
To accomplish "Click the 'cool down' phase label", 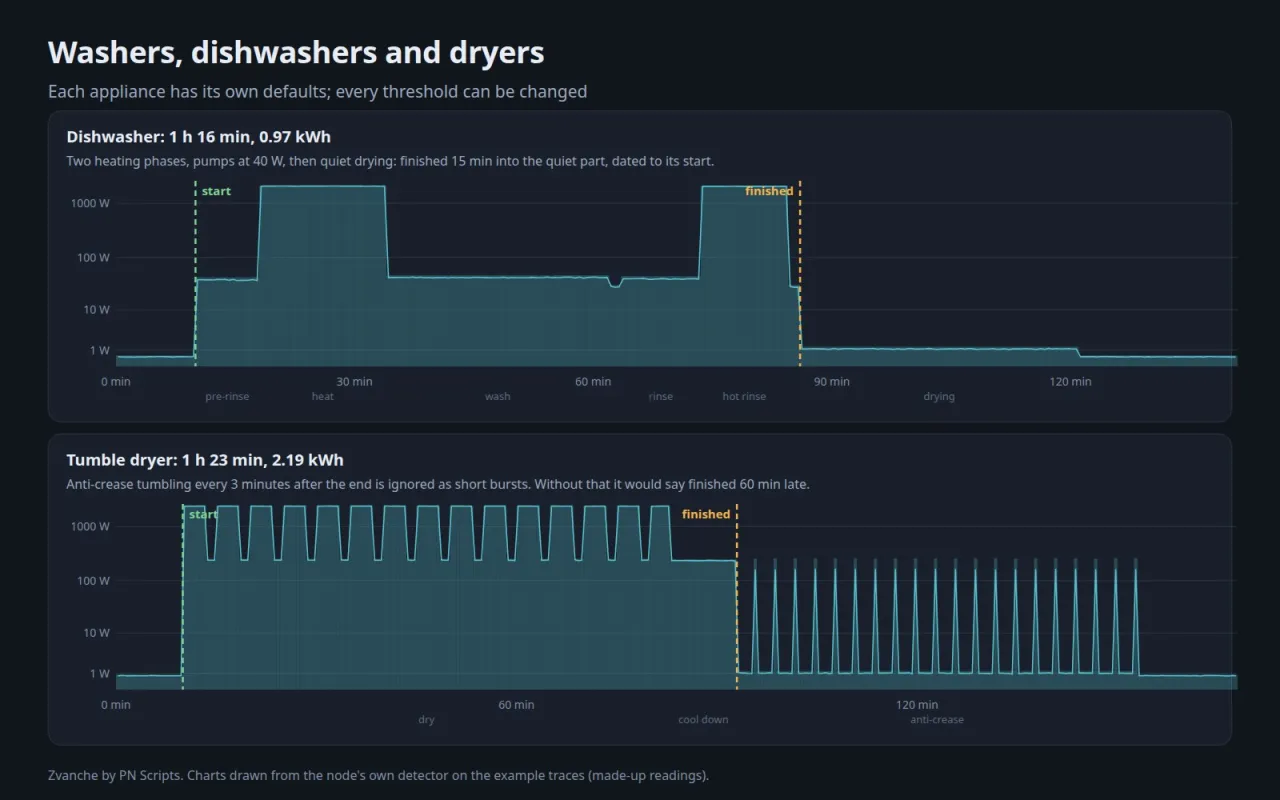I will tap(703, 720).
